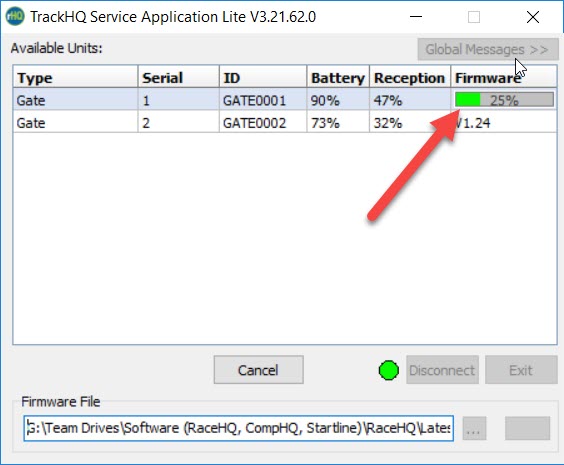Image resolution: width=564 pixels, height=465 pixels.
Task: Select the GATE0001 unit row
Action: (x=285, y=99)
